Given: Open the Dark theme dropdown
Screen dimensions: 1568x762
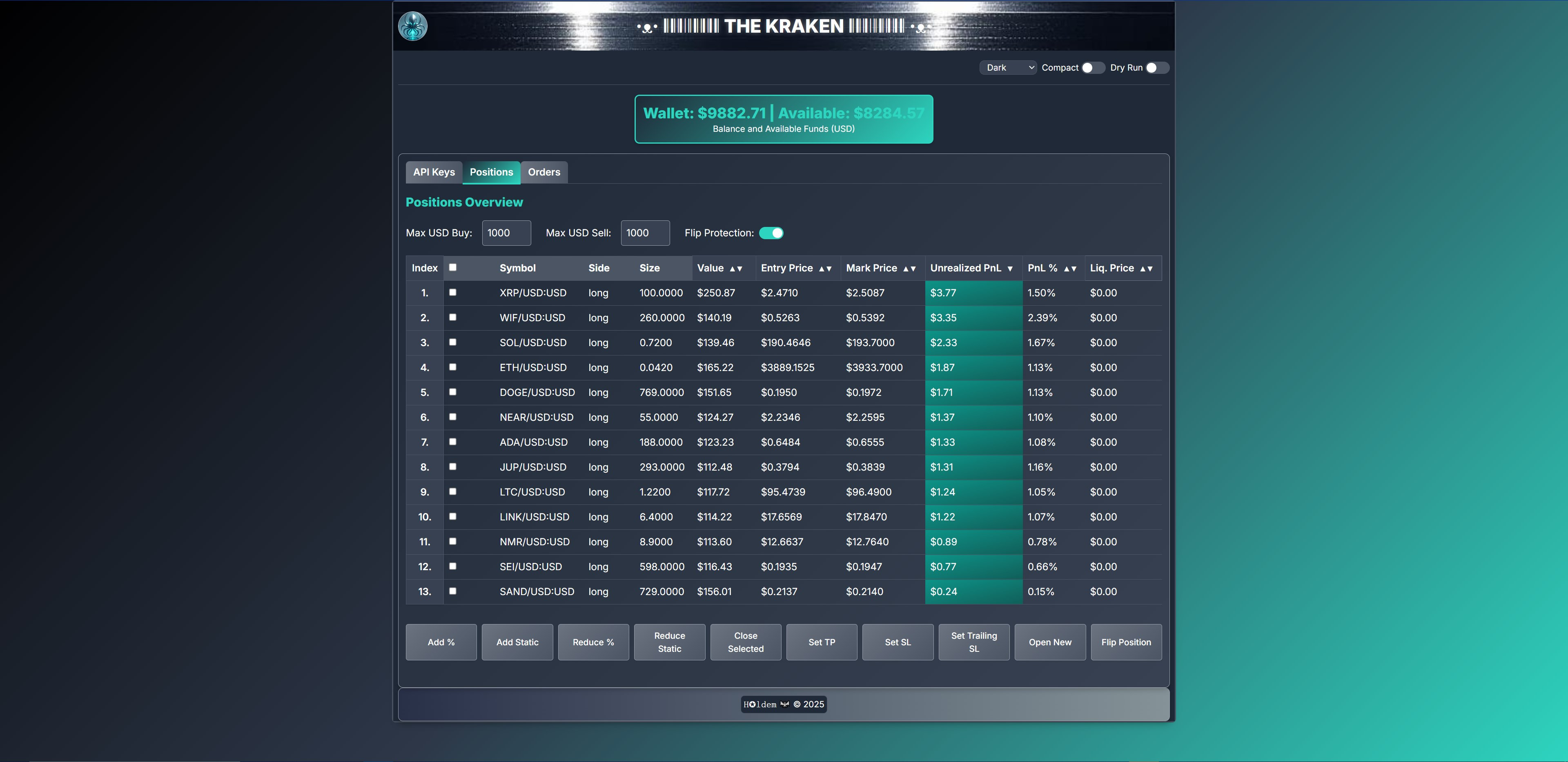Looking at the screenshot, I should [x=1007, y=68].
